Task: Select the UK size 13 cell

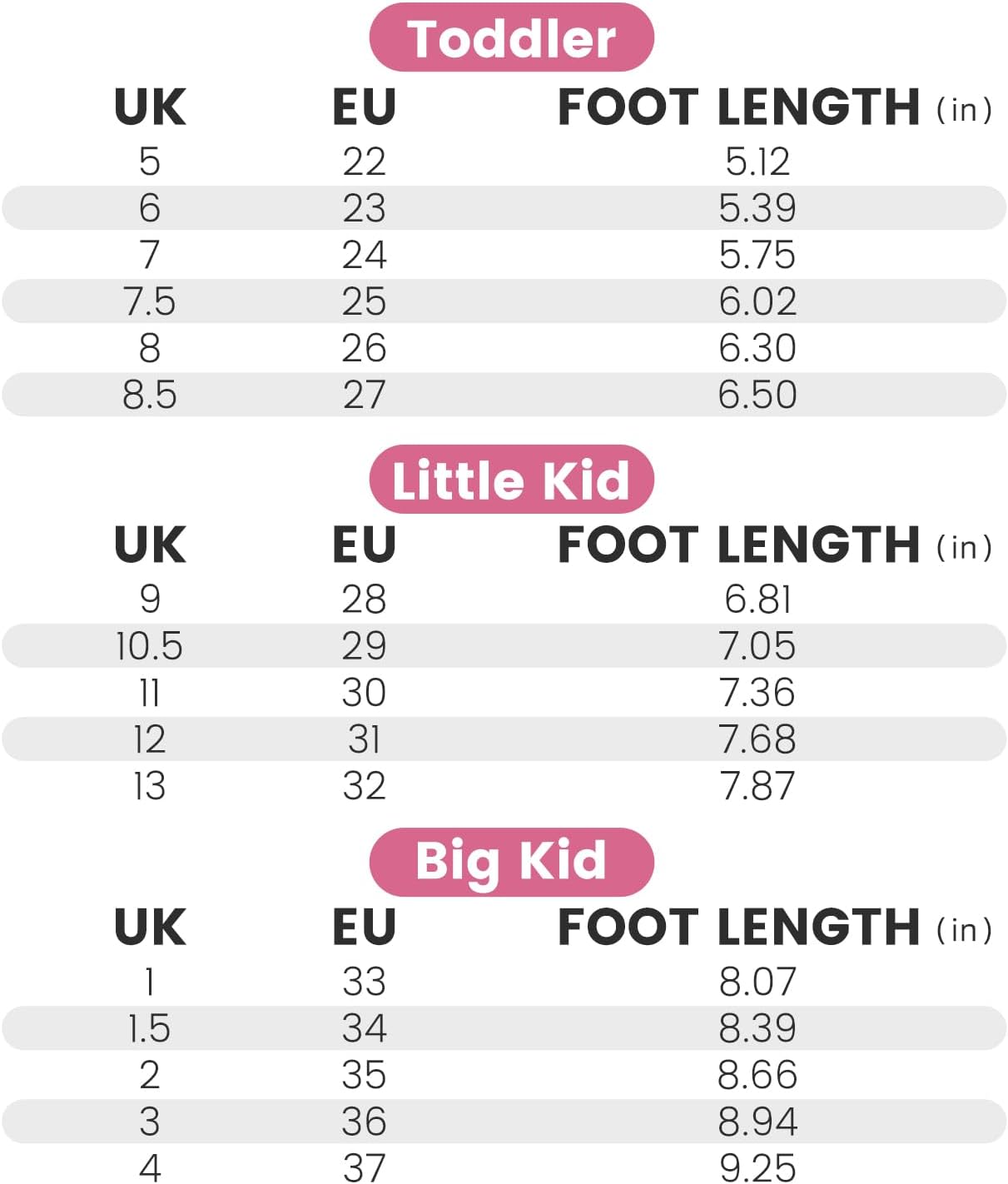Action: (x=150, y=786)
